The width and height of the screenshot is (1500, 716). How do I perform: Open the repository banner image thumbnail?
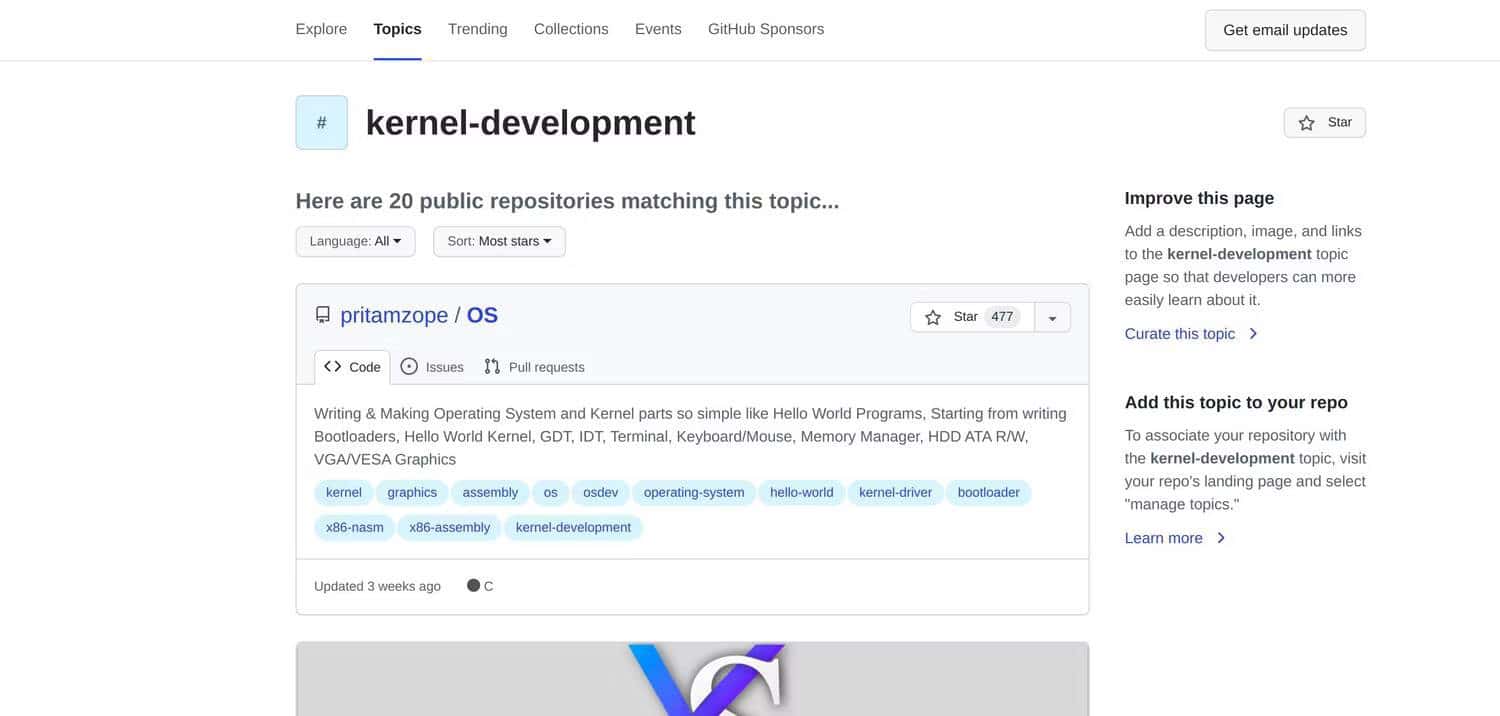click(x=692, y=679)
